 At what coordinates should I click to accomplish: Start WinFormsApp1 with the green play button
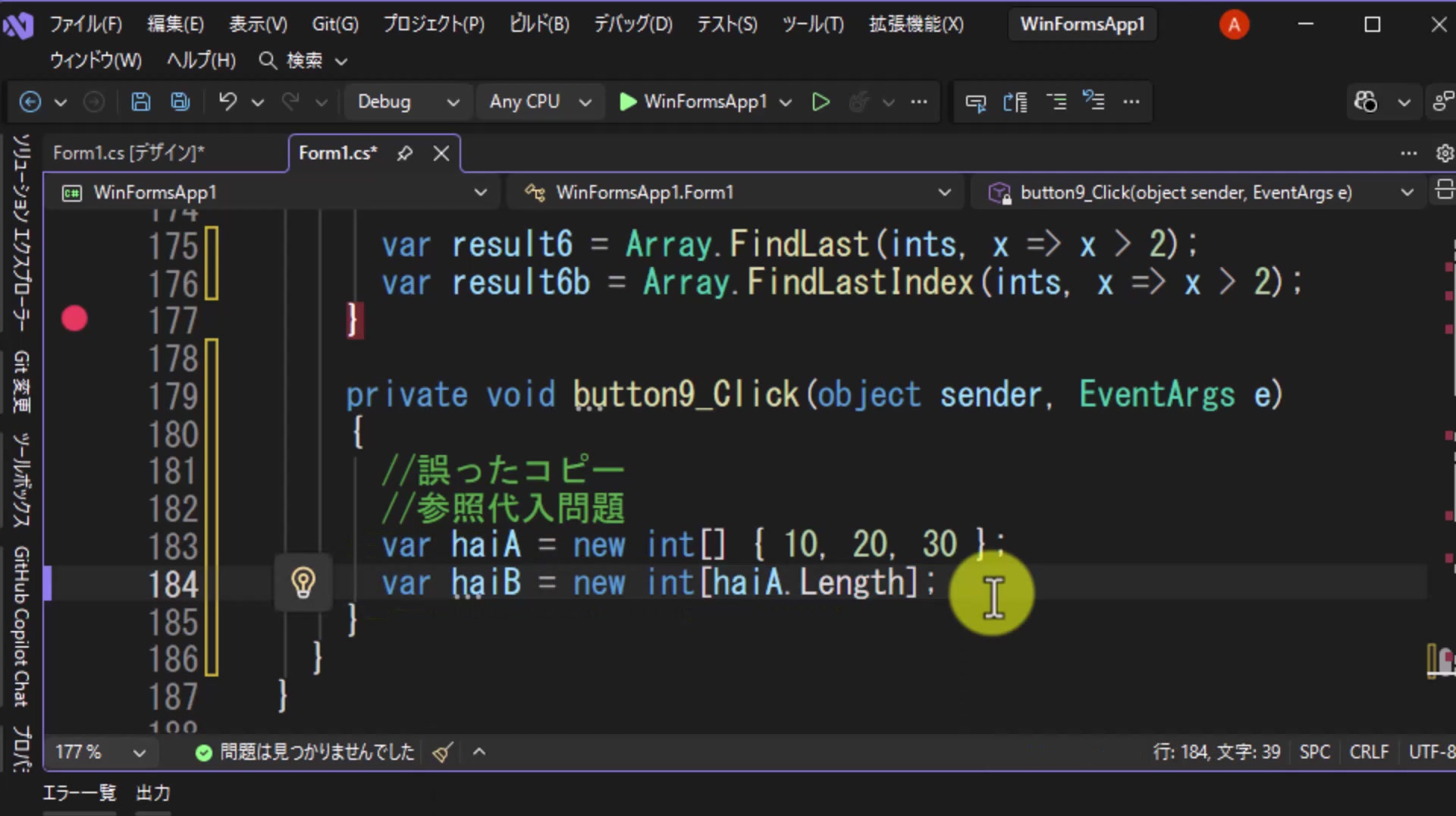[693, 102]
